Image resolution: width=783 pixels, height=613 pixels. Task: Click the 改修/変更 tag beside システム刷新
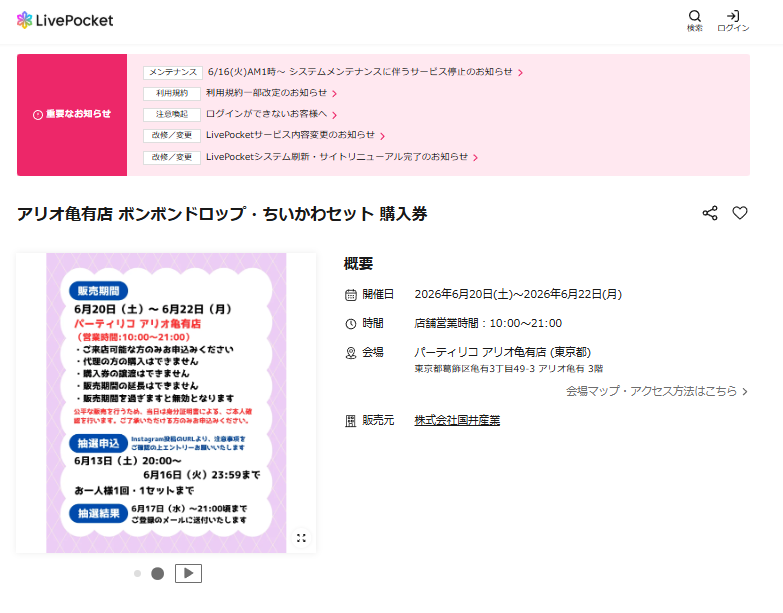[172, 157]
